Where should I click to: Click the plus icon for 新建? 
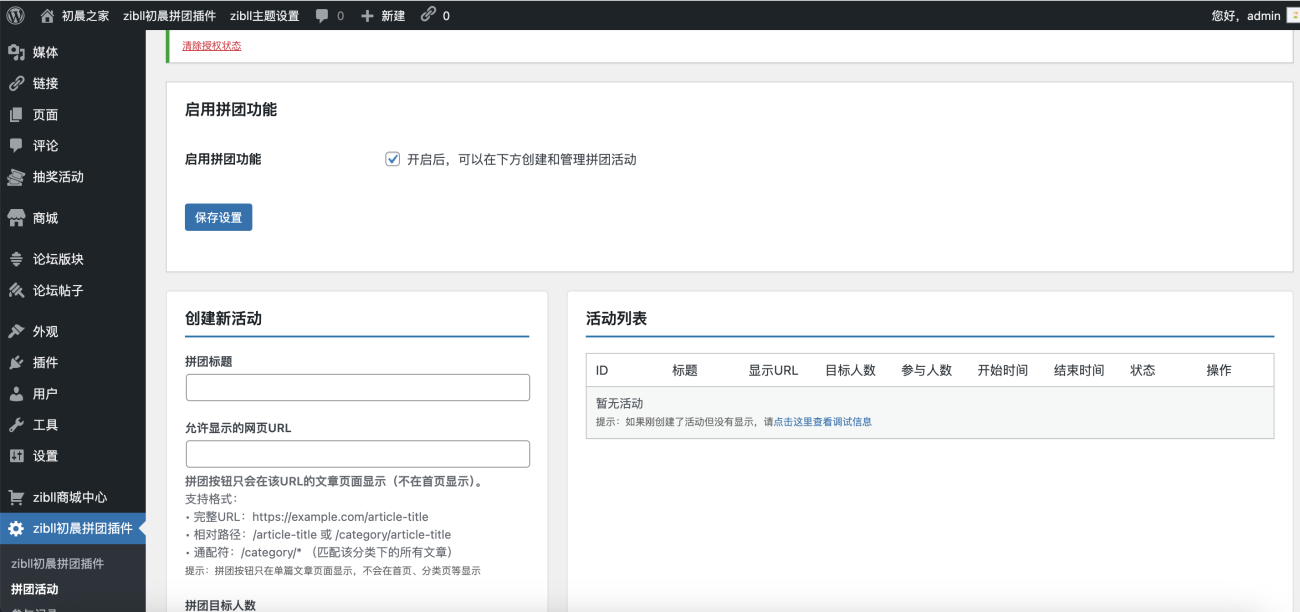click(367, 15)
